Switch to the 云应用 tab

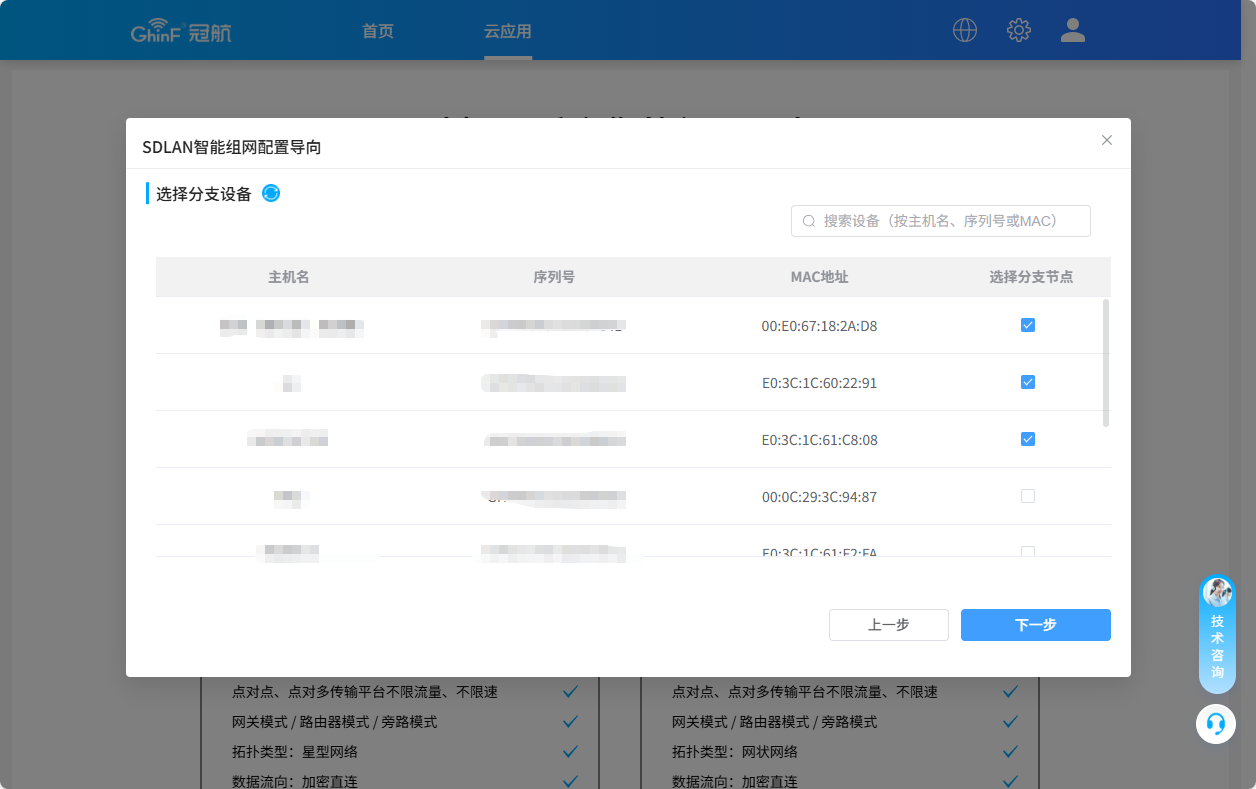(508, 31)
